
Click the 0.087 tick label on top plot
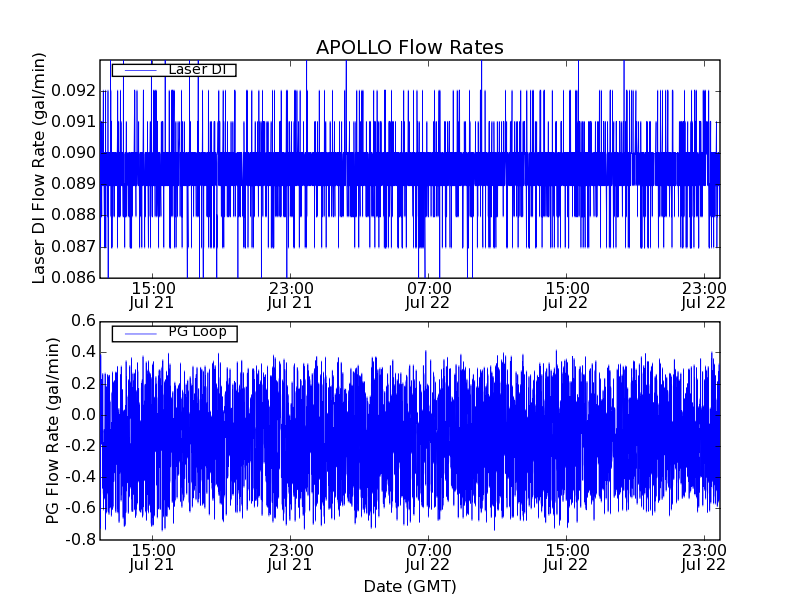[73, 246]
